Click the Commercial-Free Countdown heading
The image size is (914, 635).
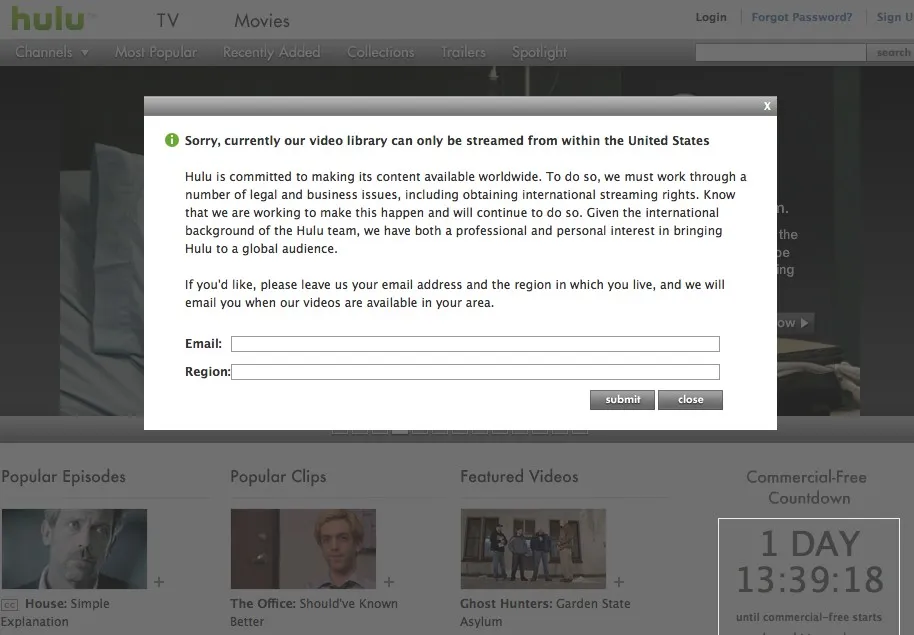[808, 487]
